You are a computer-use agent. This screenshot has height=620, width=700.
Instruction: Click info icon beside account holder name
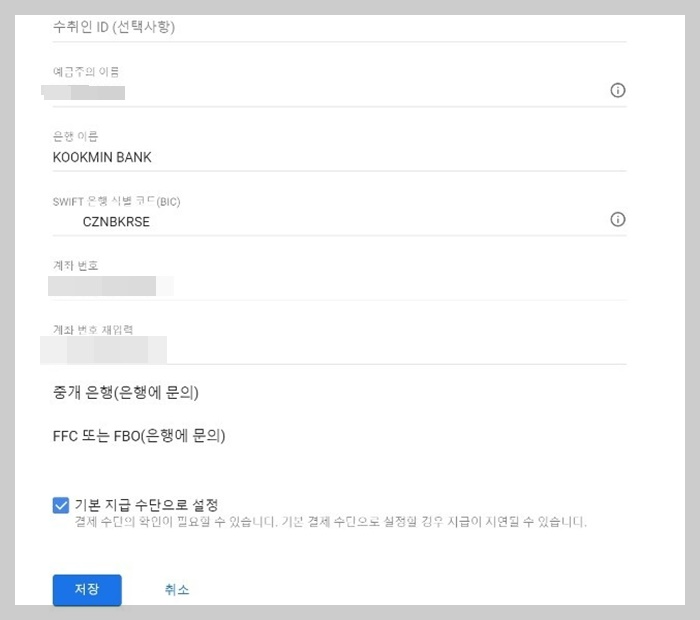(617, 91)
